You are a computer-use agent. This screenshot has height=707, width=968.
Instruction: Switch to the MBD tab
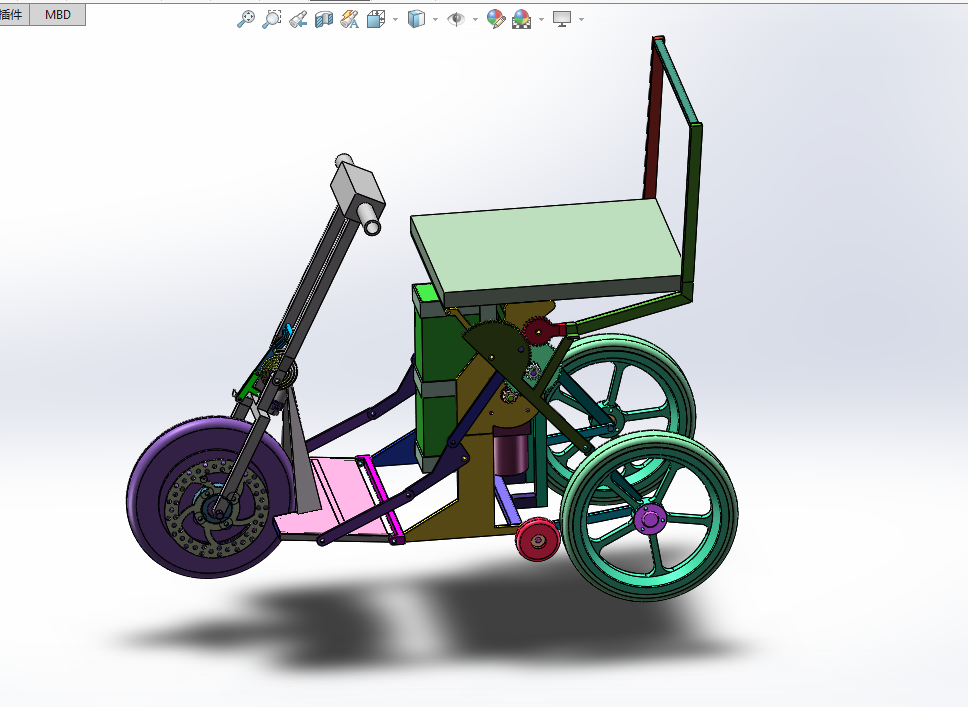pyautogui.click(x=58, y=14)
